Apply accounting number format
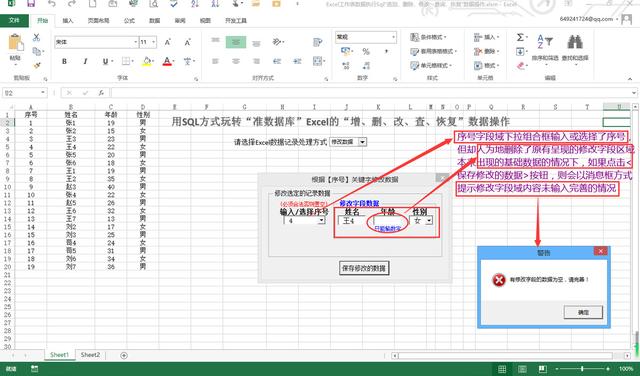The height and width of the screenshot is (376, 640). 347,51
